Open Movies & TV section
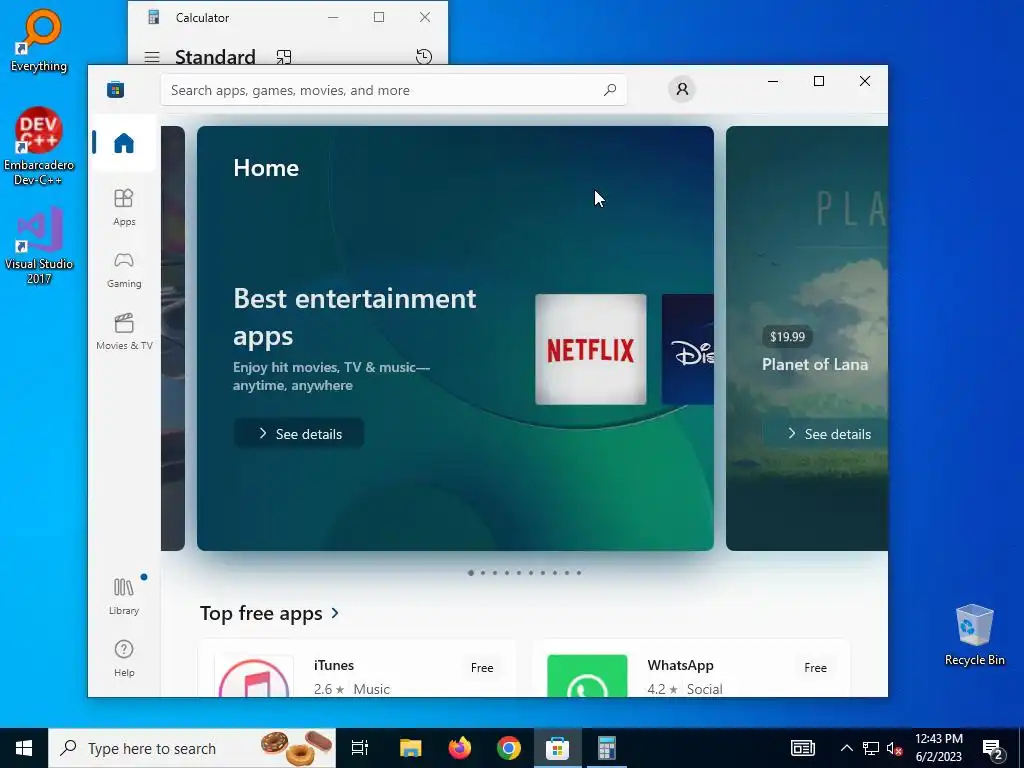Screen dimensions: 1024x768 click(x=124, y=332)
